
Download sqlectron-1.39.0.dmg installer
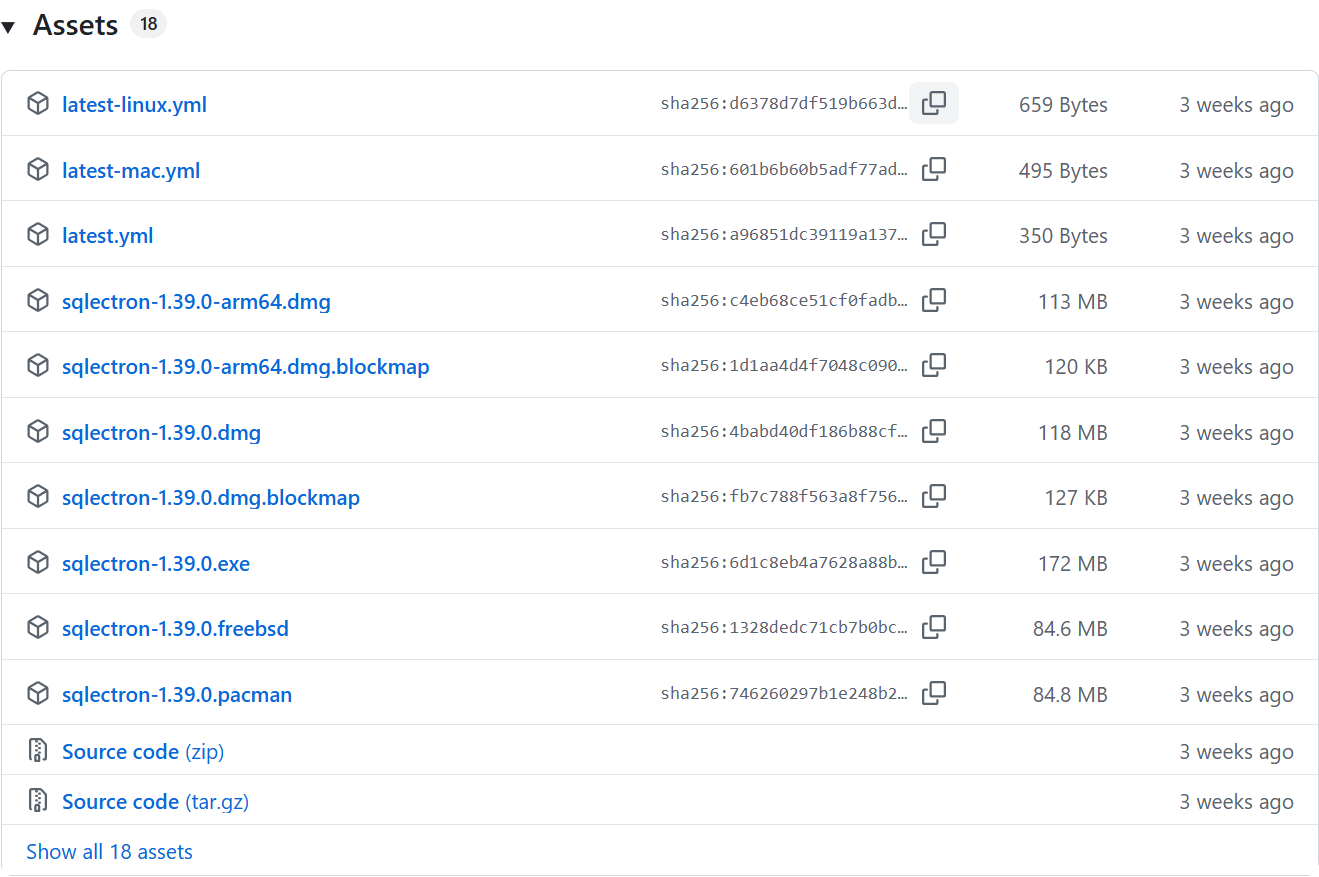click(161, 433)
